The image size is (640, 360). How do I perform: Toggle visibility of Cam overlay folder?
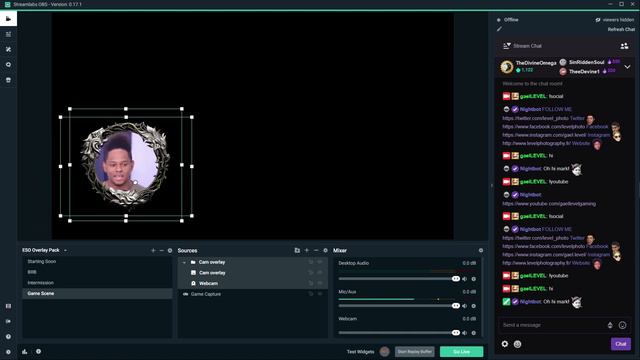320,262
